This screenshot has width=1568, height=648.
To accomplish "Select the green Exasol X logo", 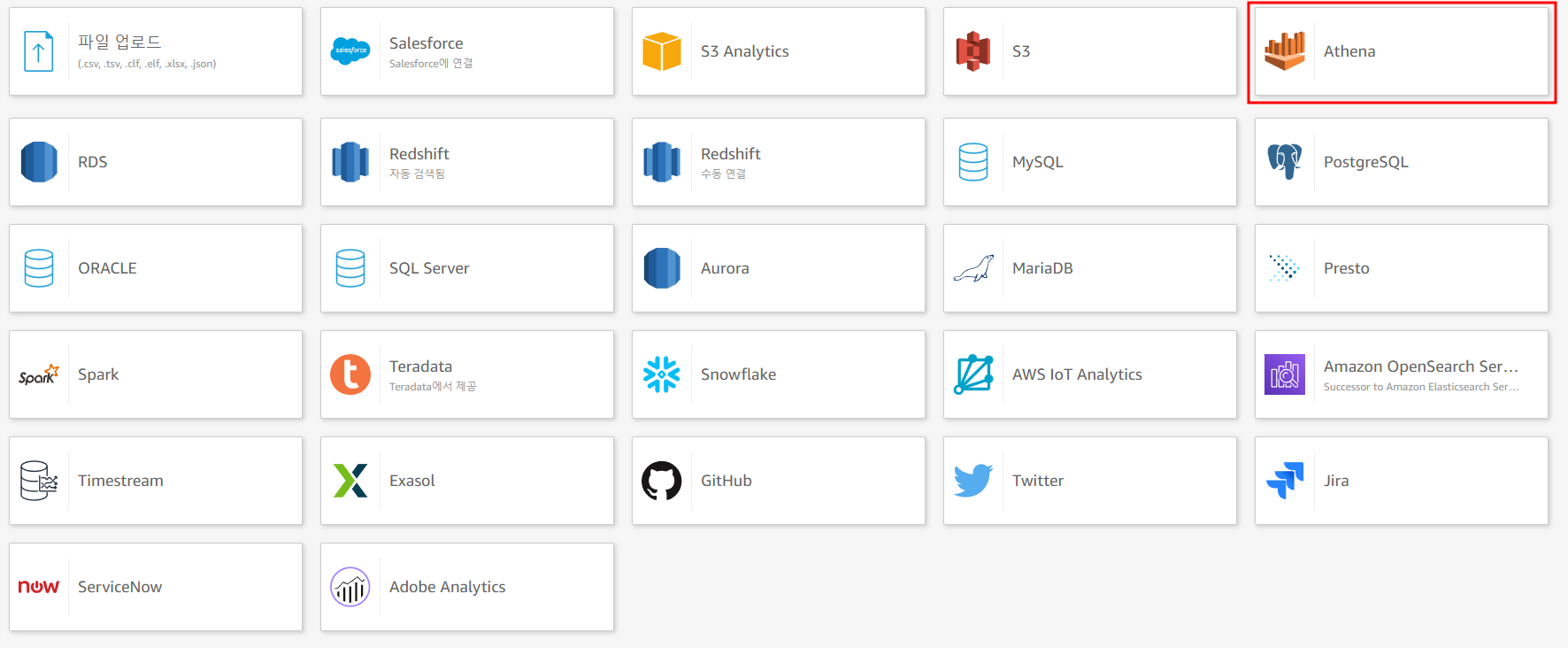I will click(x=350, y=481).
